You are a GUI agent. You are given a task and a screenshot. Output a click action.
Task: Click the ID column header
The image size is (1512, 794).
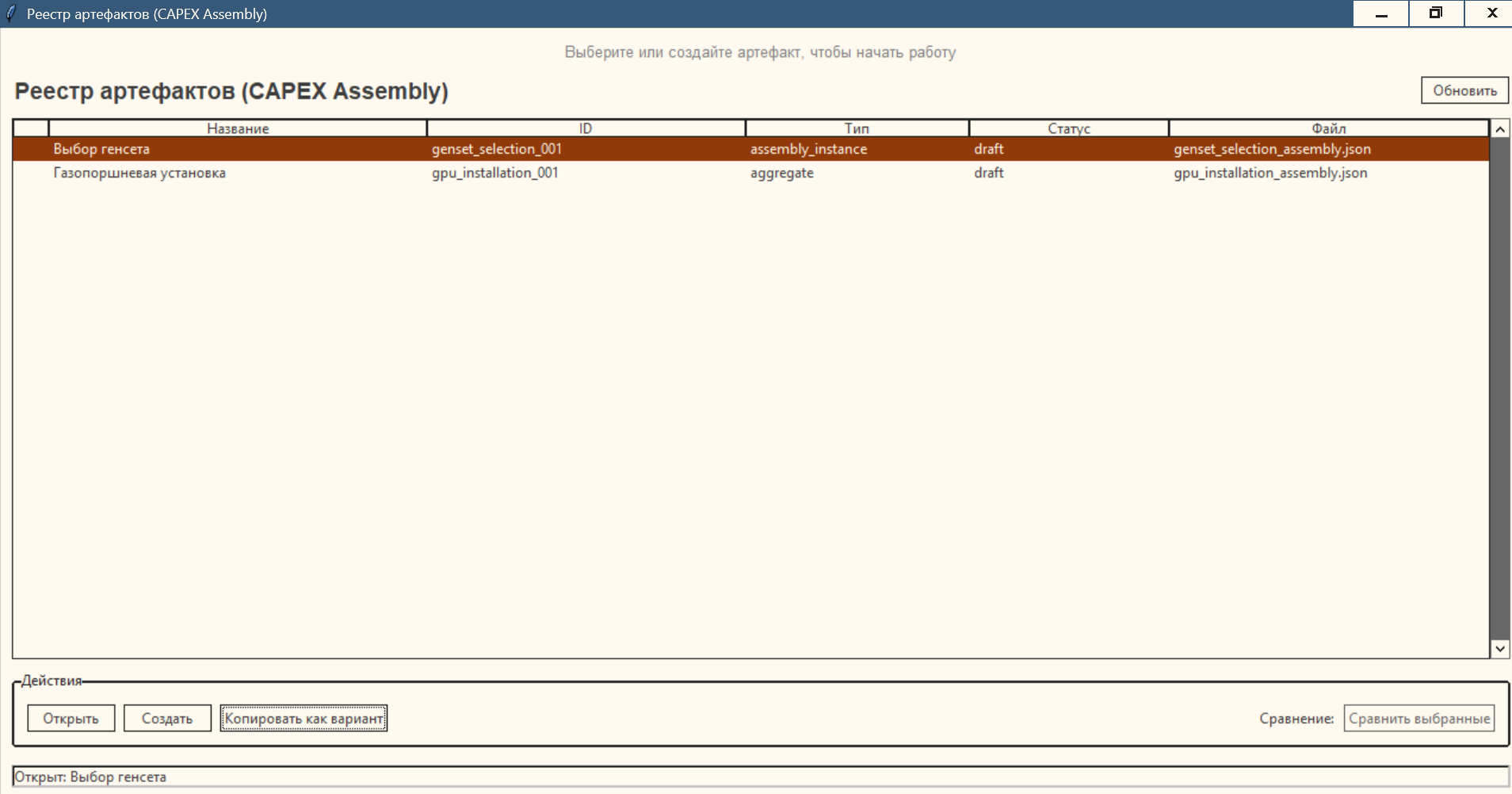coord(586,128)
